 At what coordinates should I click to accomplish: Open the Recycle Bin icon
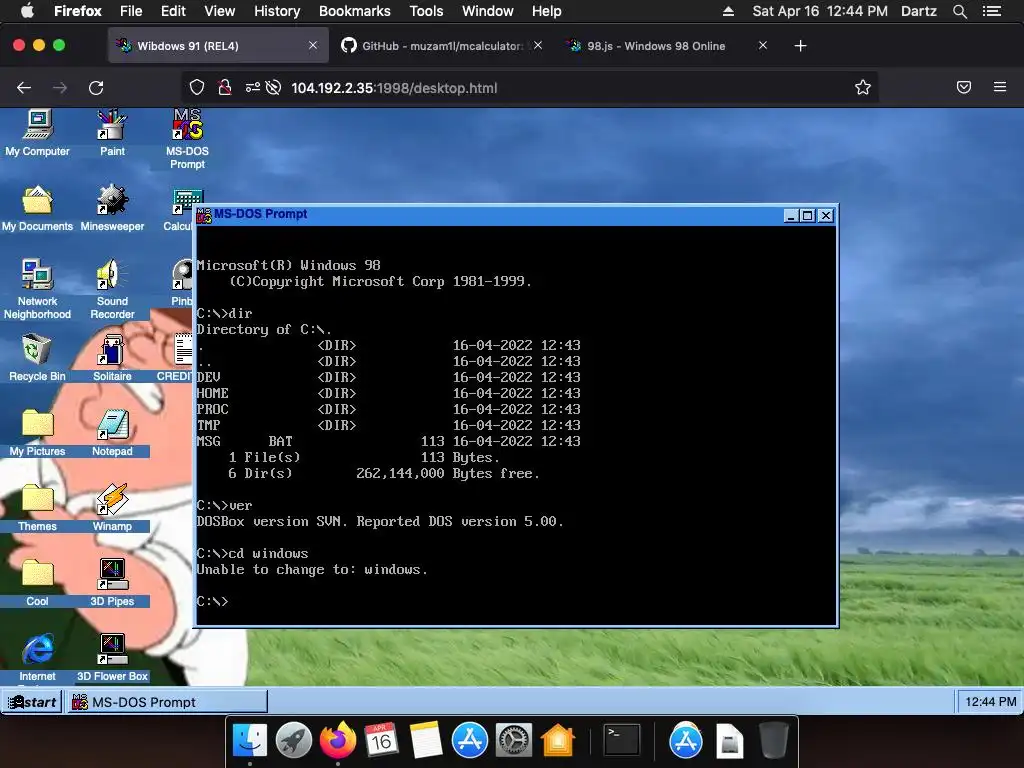coord(37,357)
